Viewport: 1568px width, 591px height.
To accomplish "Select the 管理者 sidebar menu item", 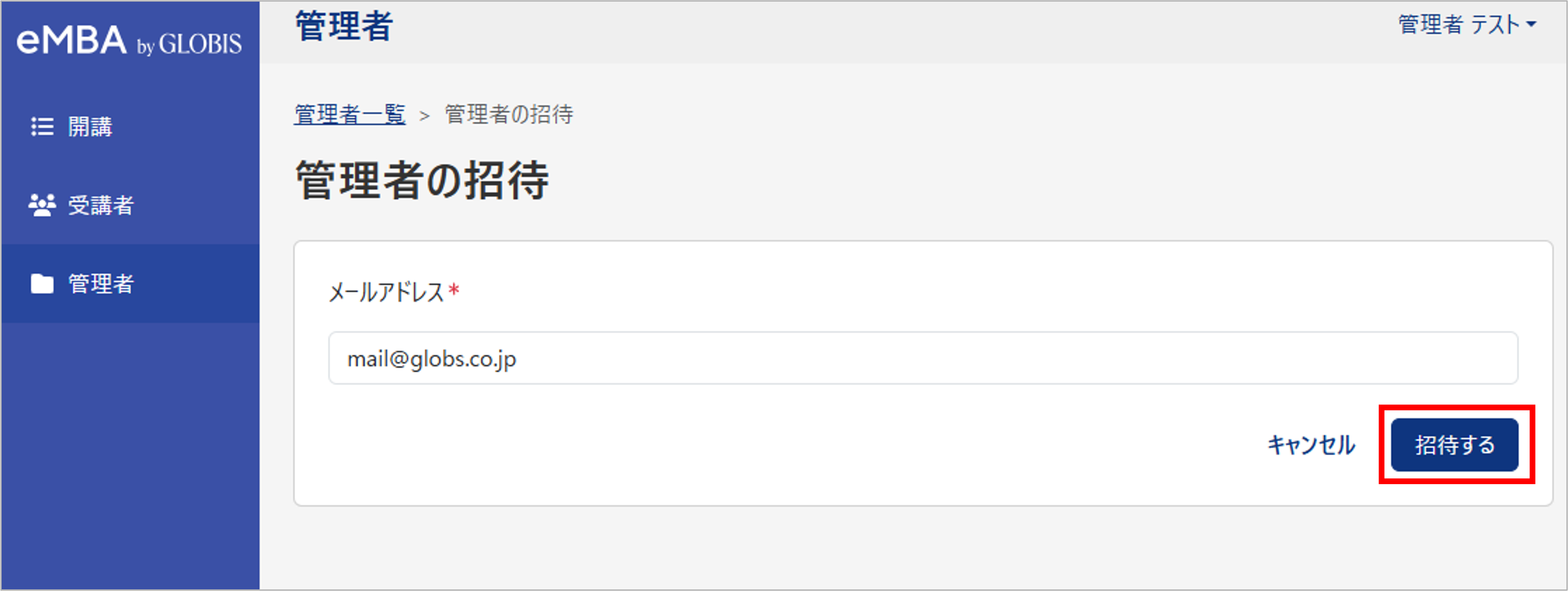I will [130, 283].
